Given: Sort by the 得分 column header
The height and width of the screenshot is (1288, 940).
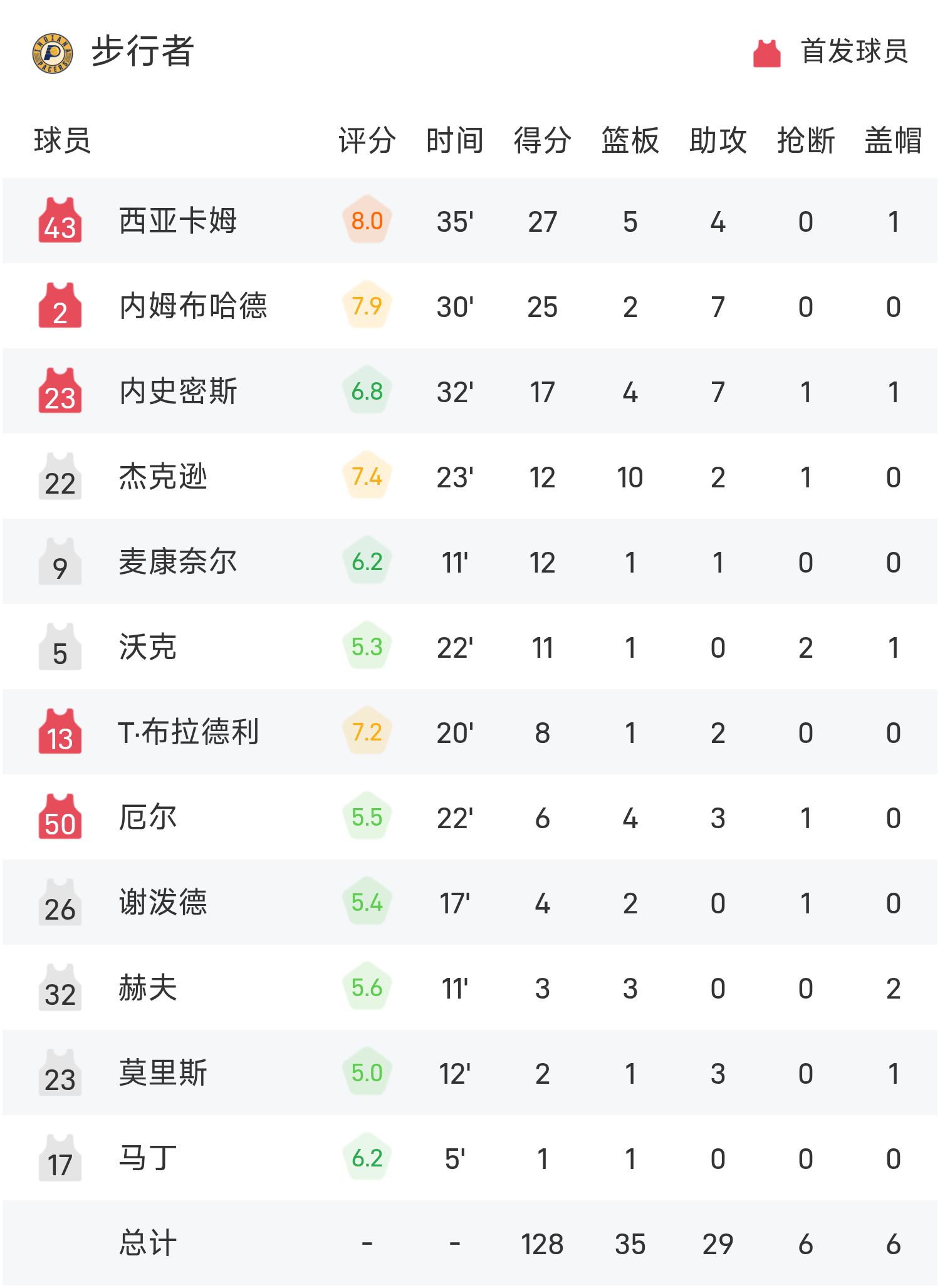Looking at the screenshot, I should 542,140.
